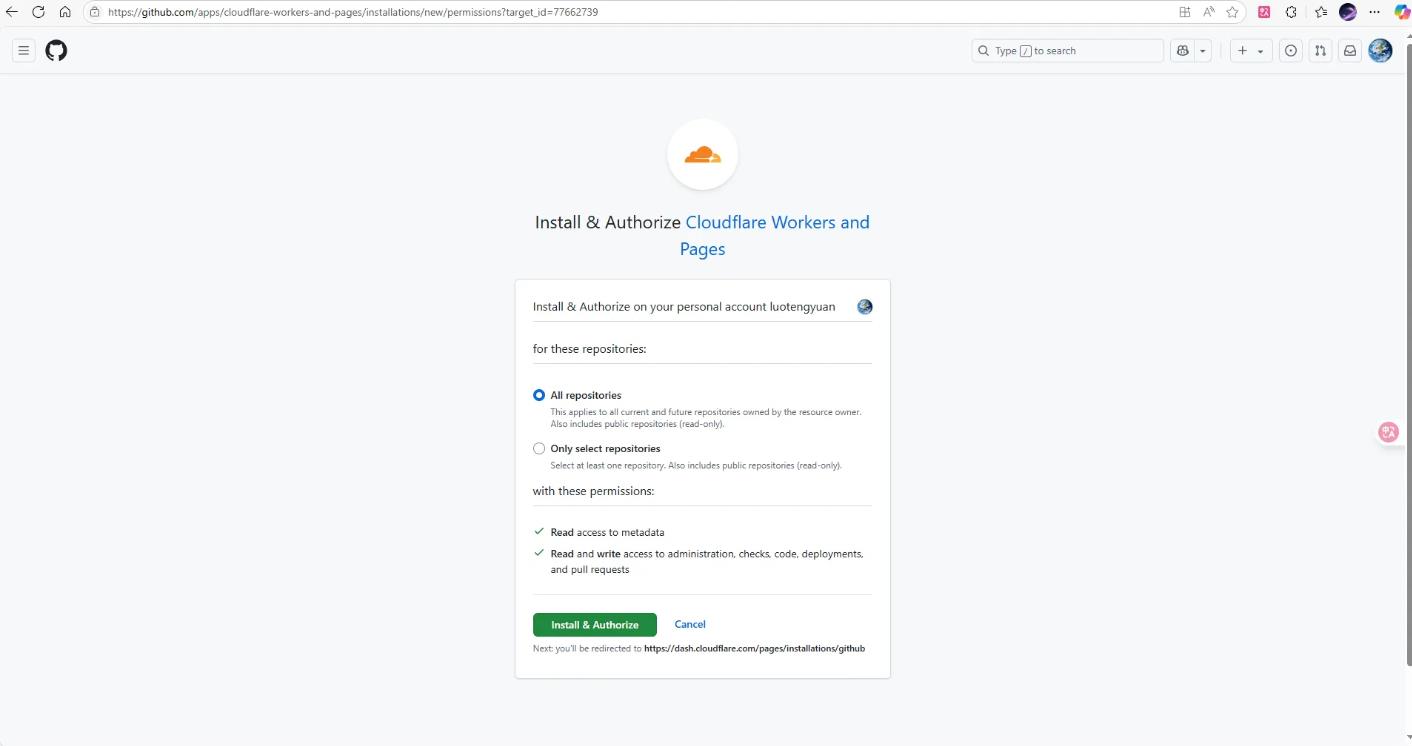Expand the Copilot dropdown arrow
This screenshot has width=1412, height=746.
tap(1203, 50)
